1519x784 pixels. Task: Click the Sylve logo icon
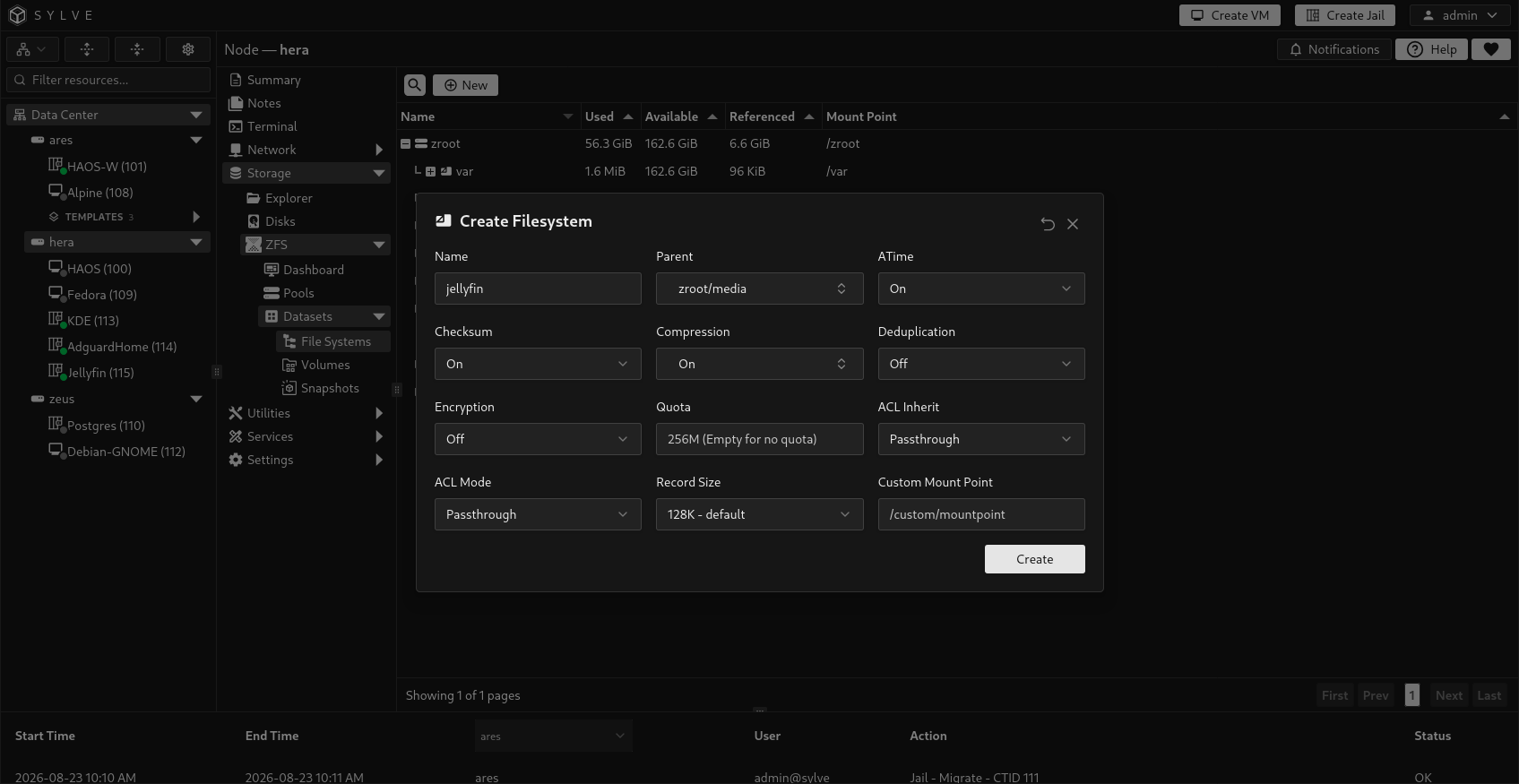click(x=17, y=15)
